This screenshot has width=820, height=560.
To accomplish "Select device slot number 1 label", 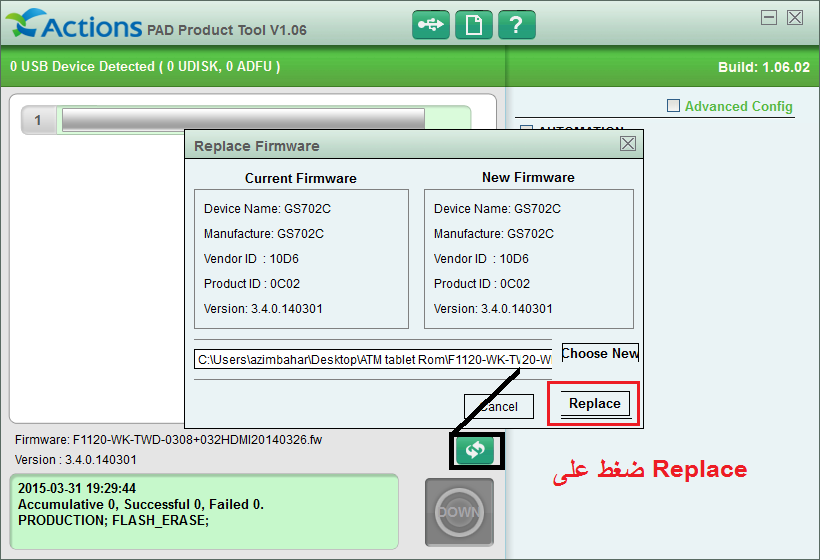I will [38, 120].
